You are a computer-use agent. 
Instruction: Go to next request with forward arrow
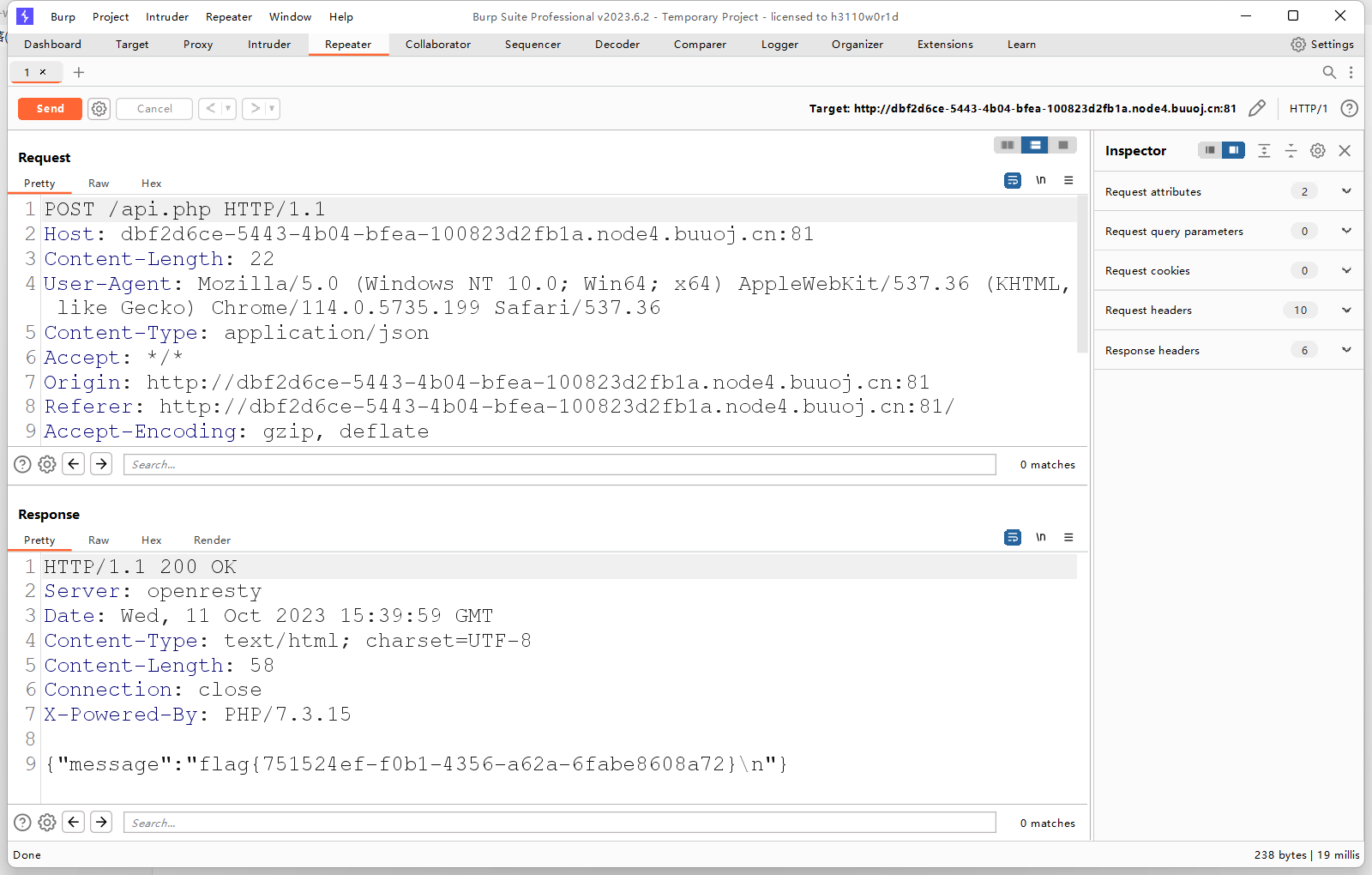point(255,109)
